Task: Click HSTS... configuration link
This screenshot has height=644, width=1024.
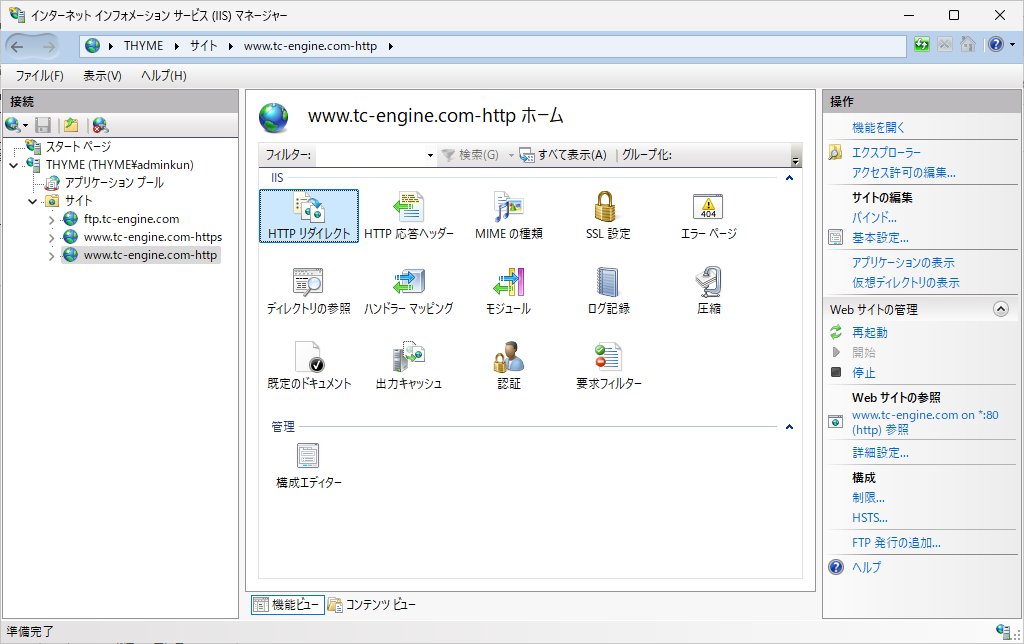Action: pyautogui.click(x=869, y=518)
